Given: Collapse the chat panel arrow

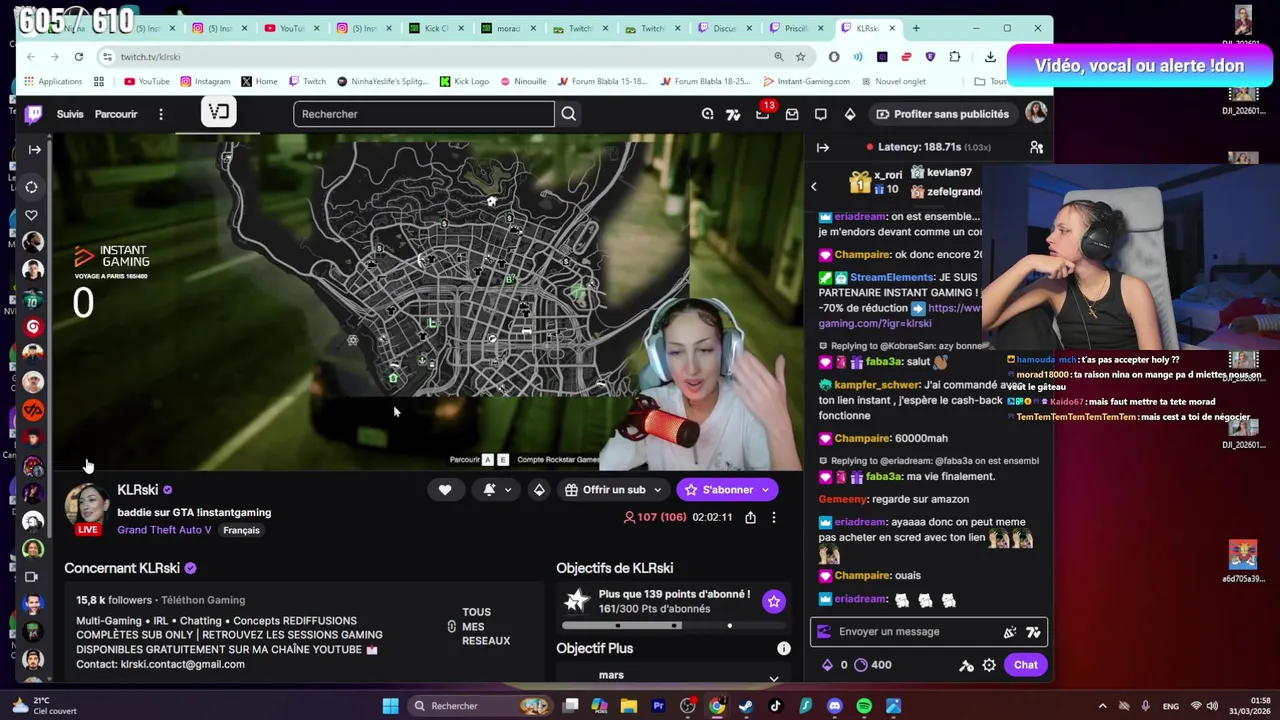Looking at the screenshot, I should tap(823, 147).
